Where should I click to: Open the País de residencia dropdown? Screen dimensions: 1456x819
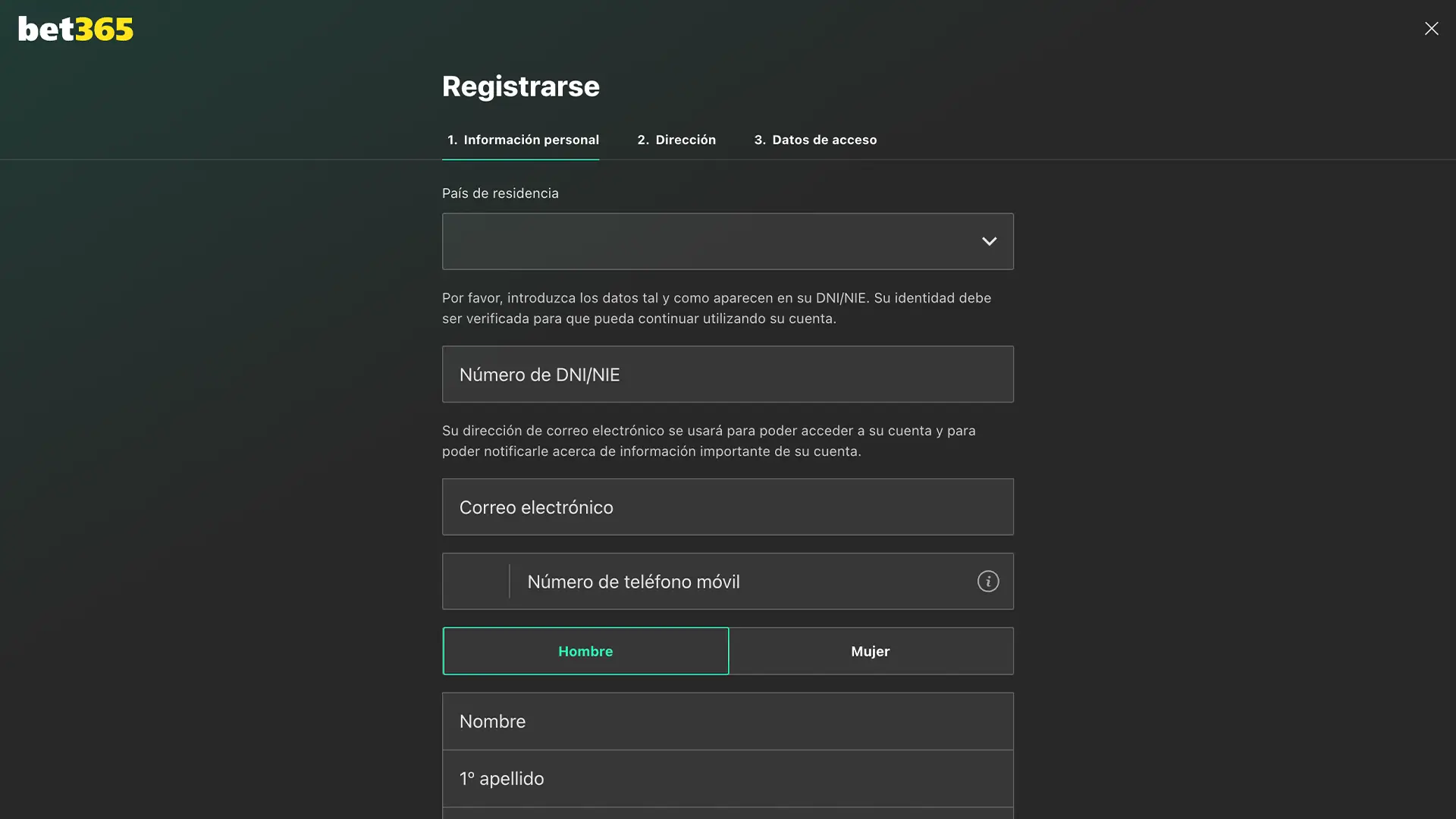pos(728,241)
